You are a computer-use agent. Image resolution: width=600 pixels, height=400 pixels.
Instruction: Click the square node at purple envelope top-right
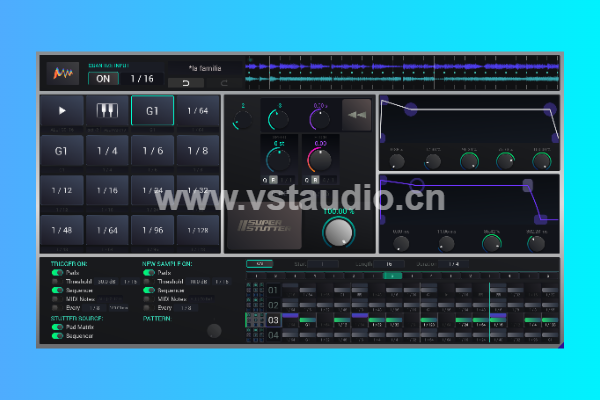[528, 185]
